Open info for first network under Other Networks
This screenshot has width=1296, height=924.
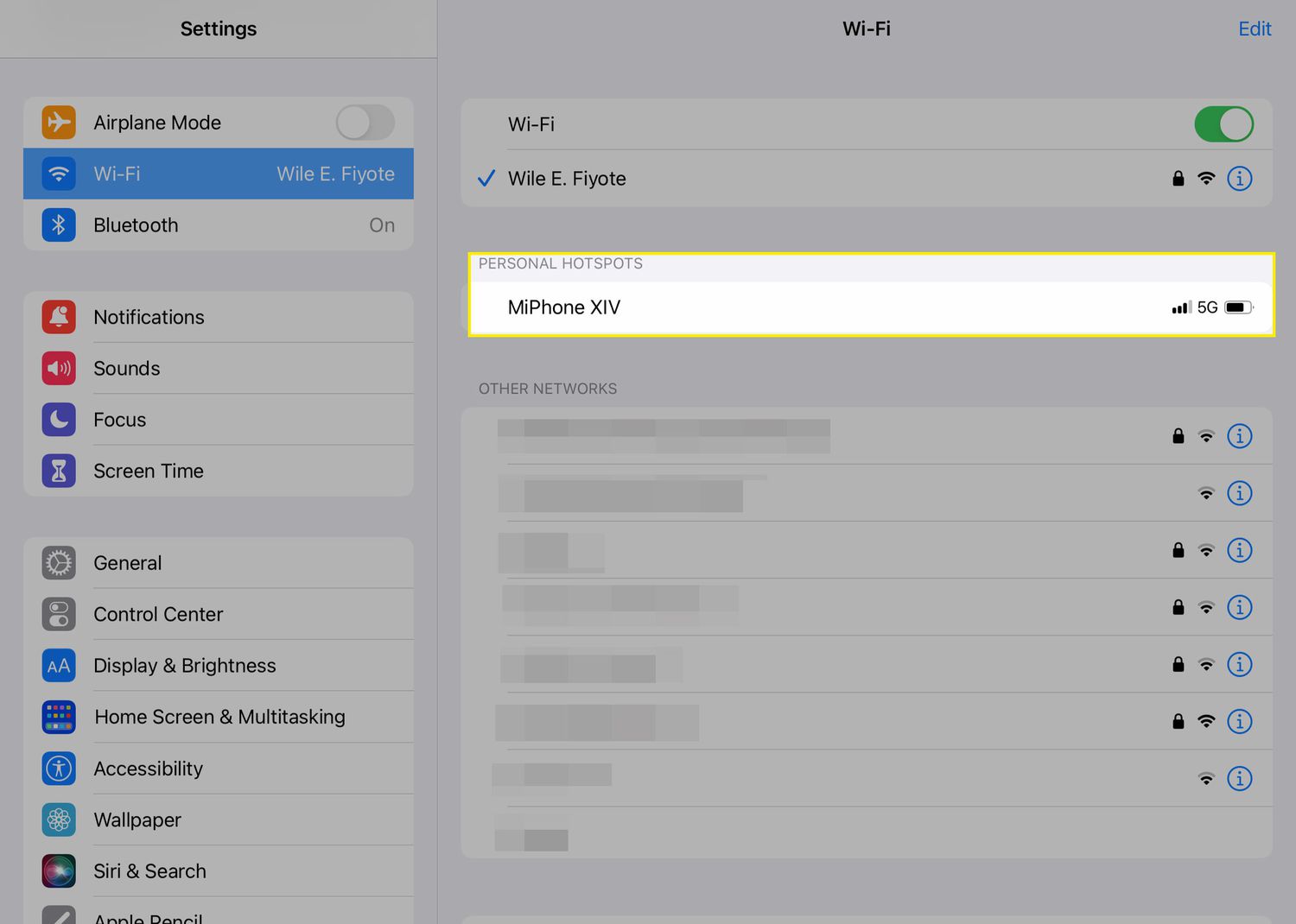coord(1239,436)
